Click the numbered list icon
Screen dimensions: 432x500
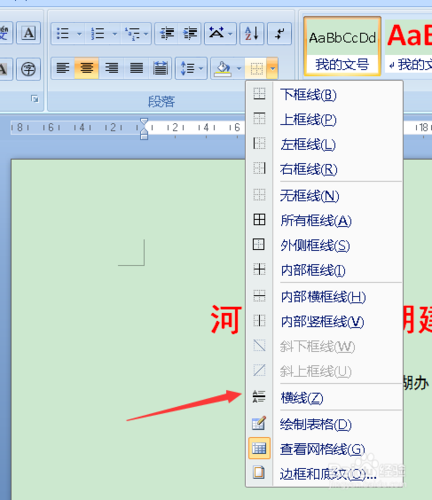(x=97, y=33)
